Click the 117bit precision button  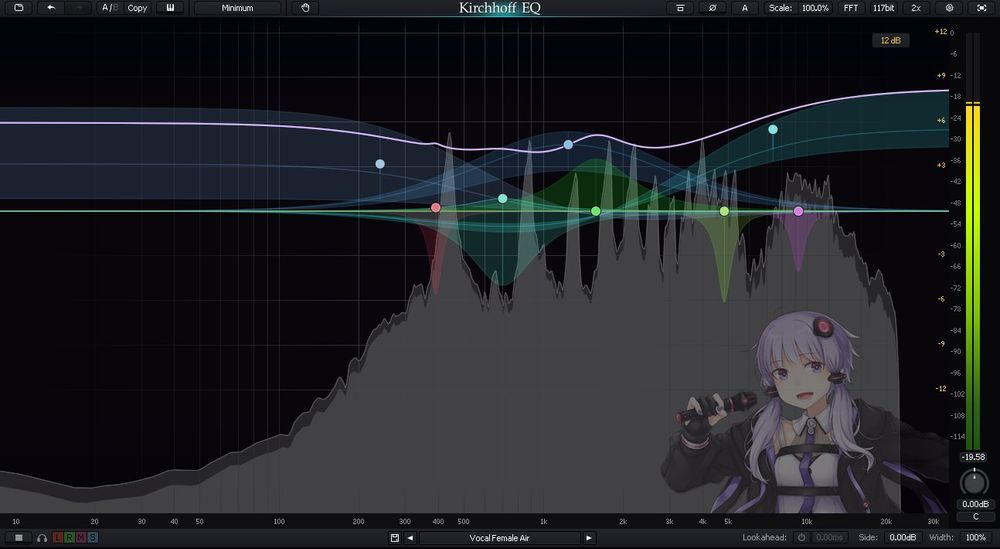click(x=883, y=8)
